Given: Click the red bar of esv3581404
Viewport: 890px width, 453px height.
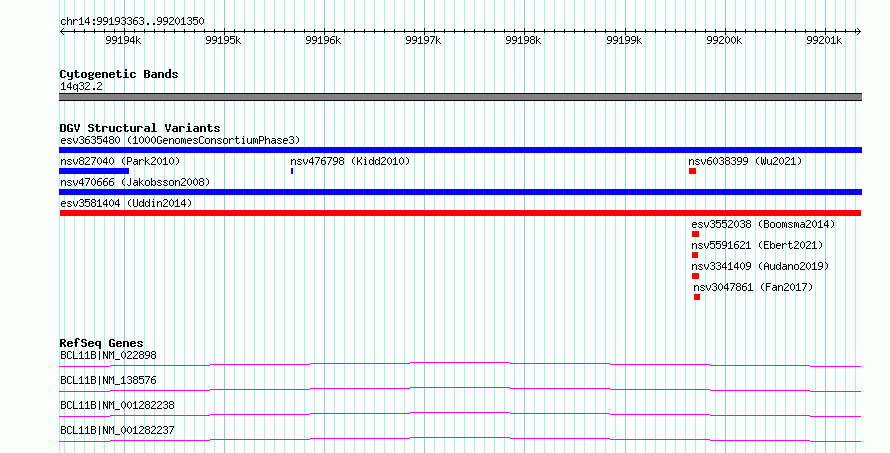Looking at the screenshot, I should click(460, 213).
